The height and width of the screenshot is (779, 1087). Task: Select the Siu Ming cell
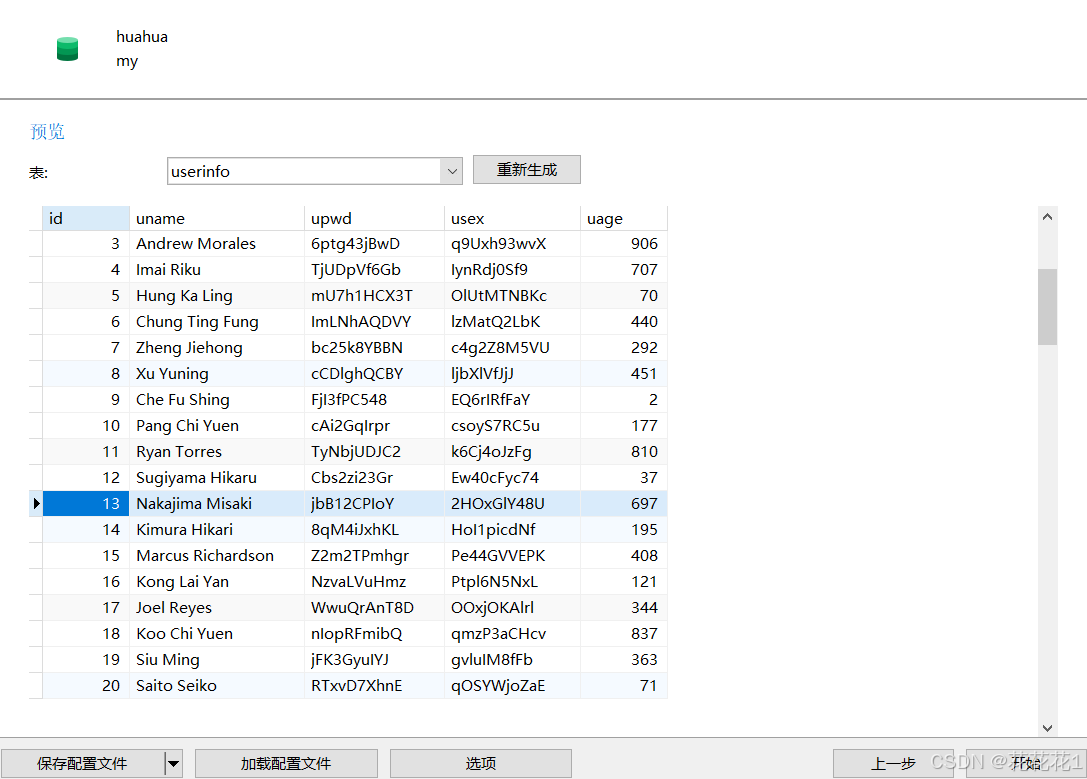point(217,660)
